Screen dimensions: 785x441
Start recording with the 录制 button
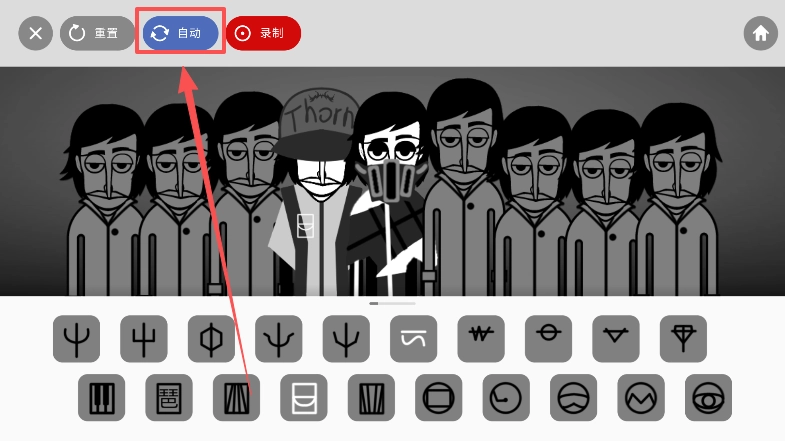[263, 33]
